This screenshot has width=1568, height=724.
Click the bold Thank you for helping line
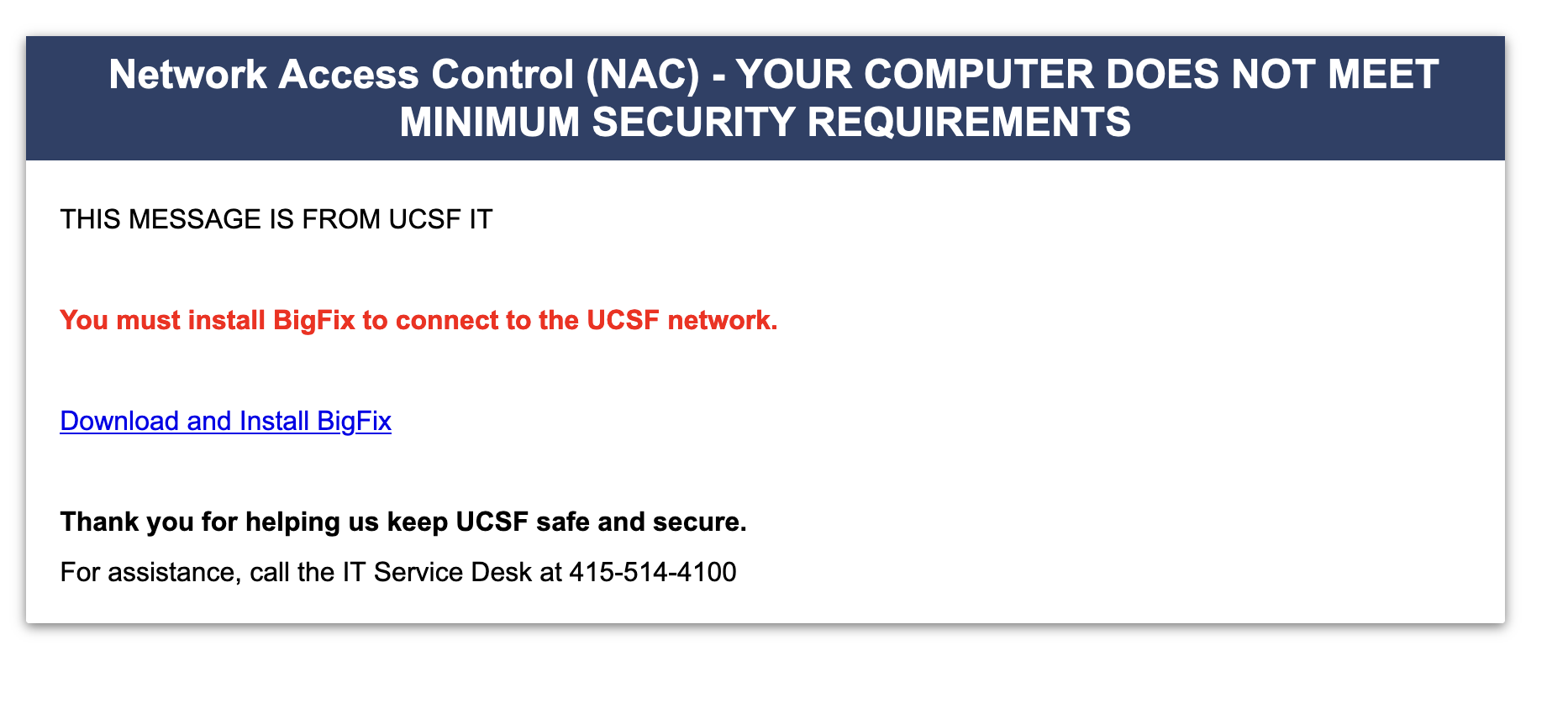click(403, 522)
